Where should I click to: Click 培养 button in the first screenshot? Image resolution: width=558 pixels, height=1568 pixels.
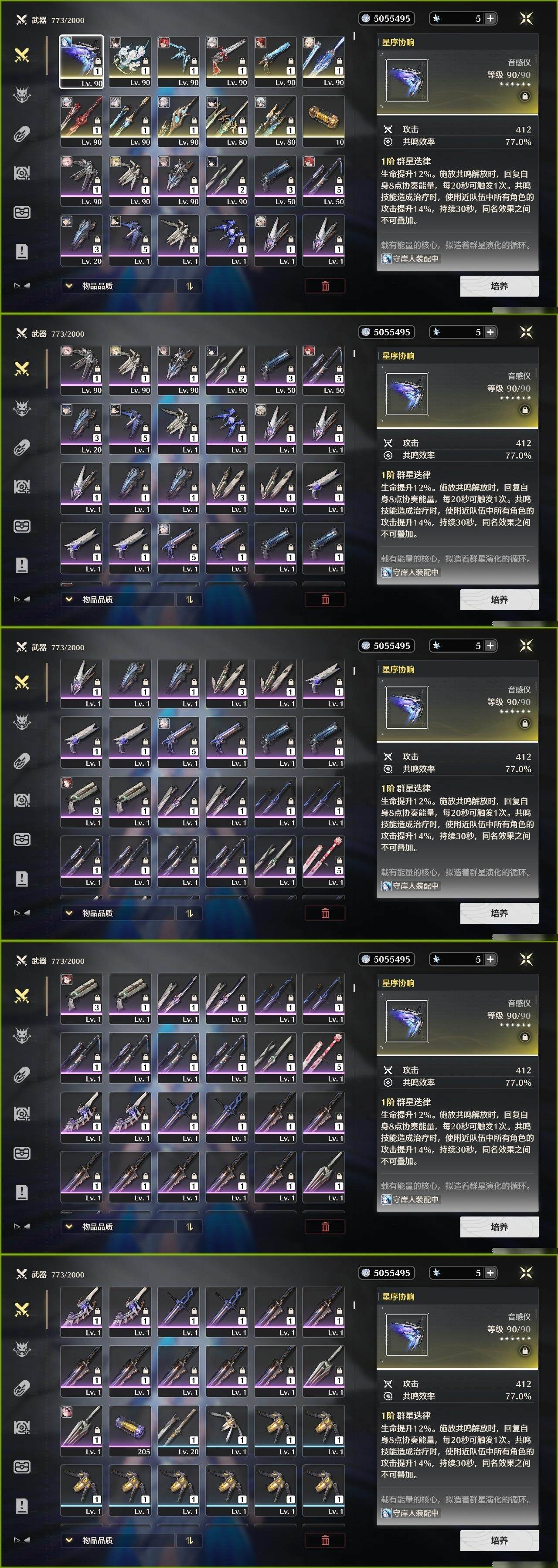499,286
